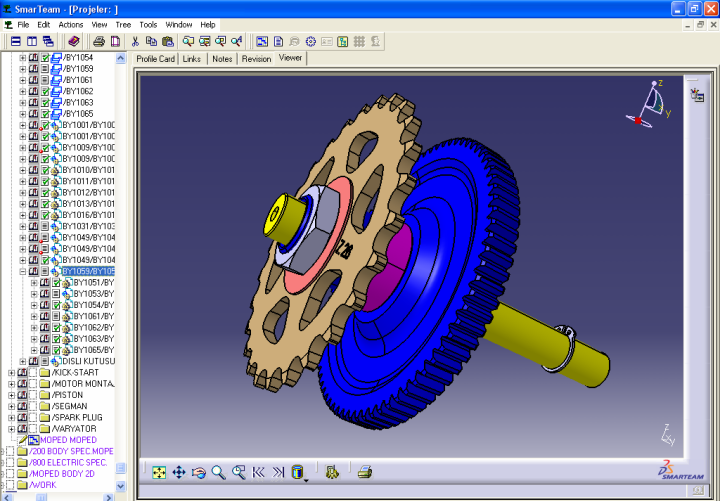Click the Fit All In viewer icon
The height and width of the screenshot is (501, 720).
coord(159,472)
